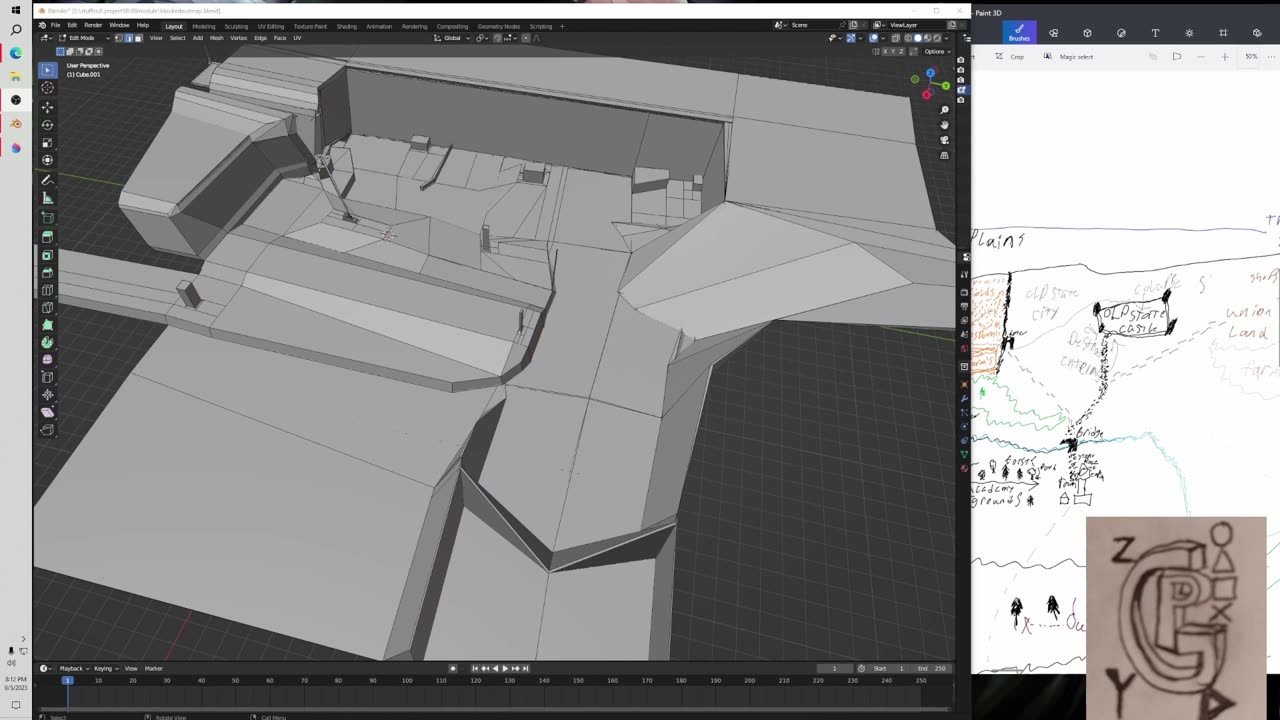Select the Rotate tool in Blender toolbar
Image resolution: width=1280 pixels, height=720 pixels.
pyautogui.click(x=47, y=124)
